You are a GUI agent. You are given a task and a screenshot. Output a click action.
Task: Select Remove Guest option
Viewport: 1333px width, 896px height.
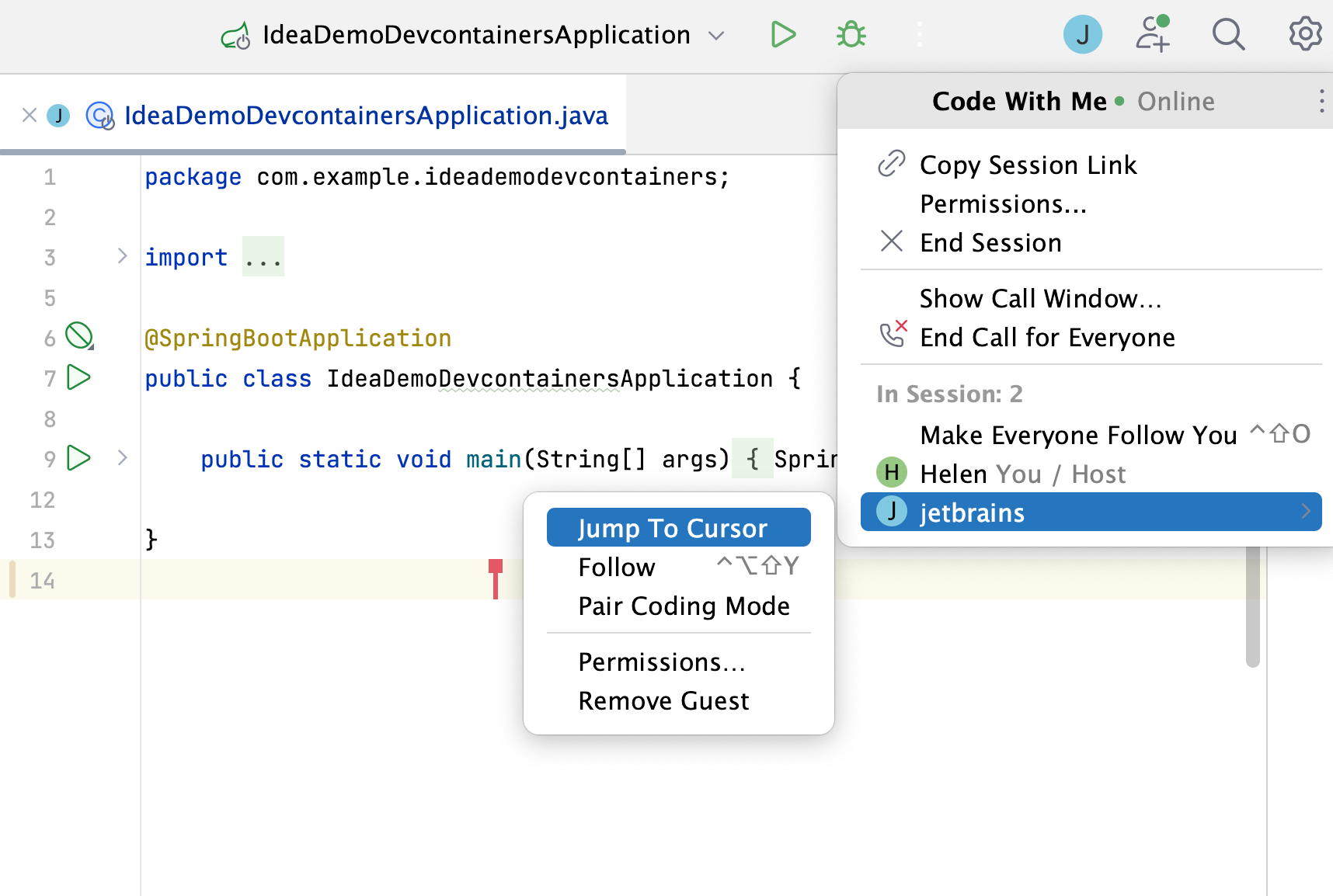[x=663, y=700]
